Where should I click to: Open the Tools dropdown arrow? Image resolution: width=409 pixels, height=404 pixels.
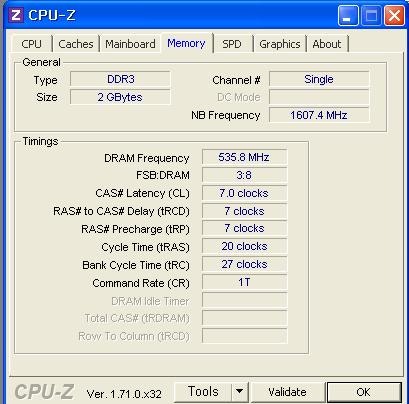(240, 391)
